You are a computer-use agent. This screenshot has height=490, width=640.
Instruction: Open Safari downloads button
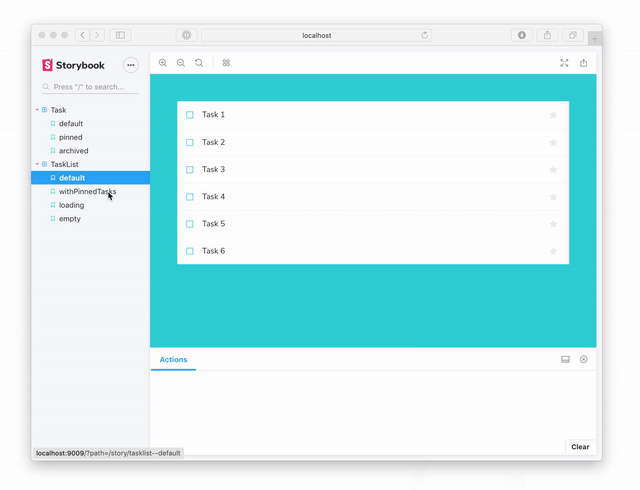[522, 35]
